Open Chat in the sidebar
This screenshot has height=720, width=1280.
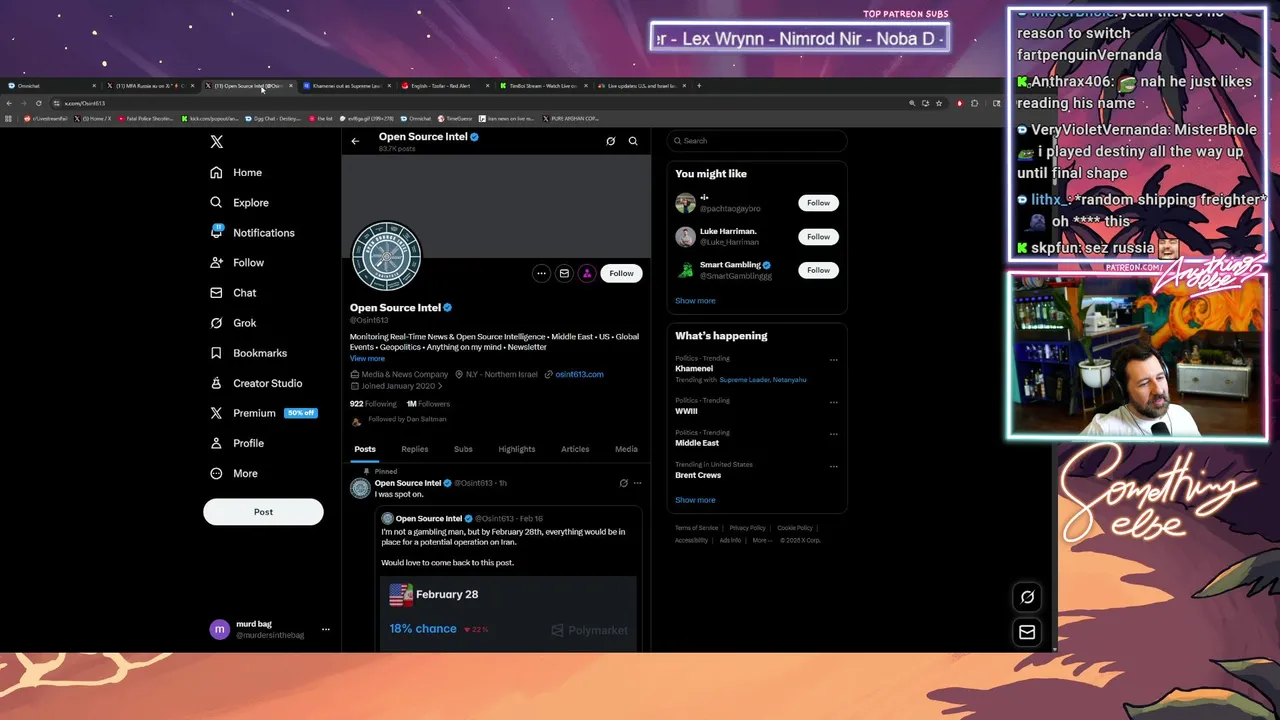(x=233, y=292)
